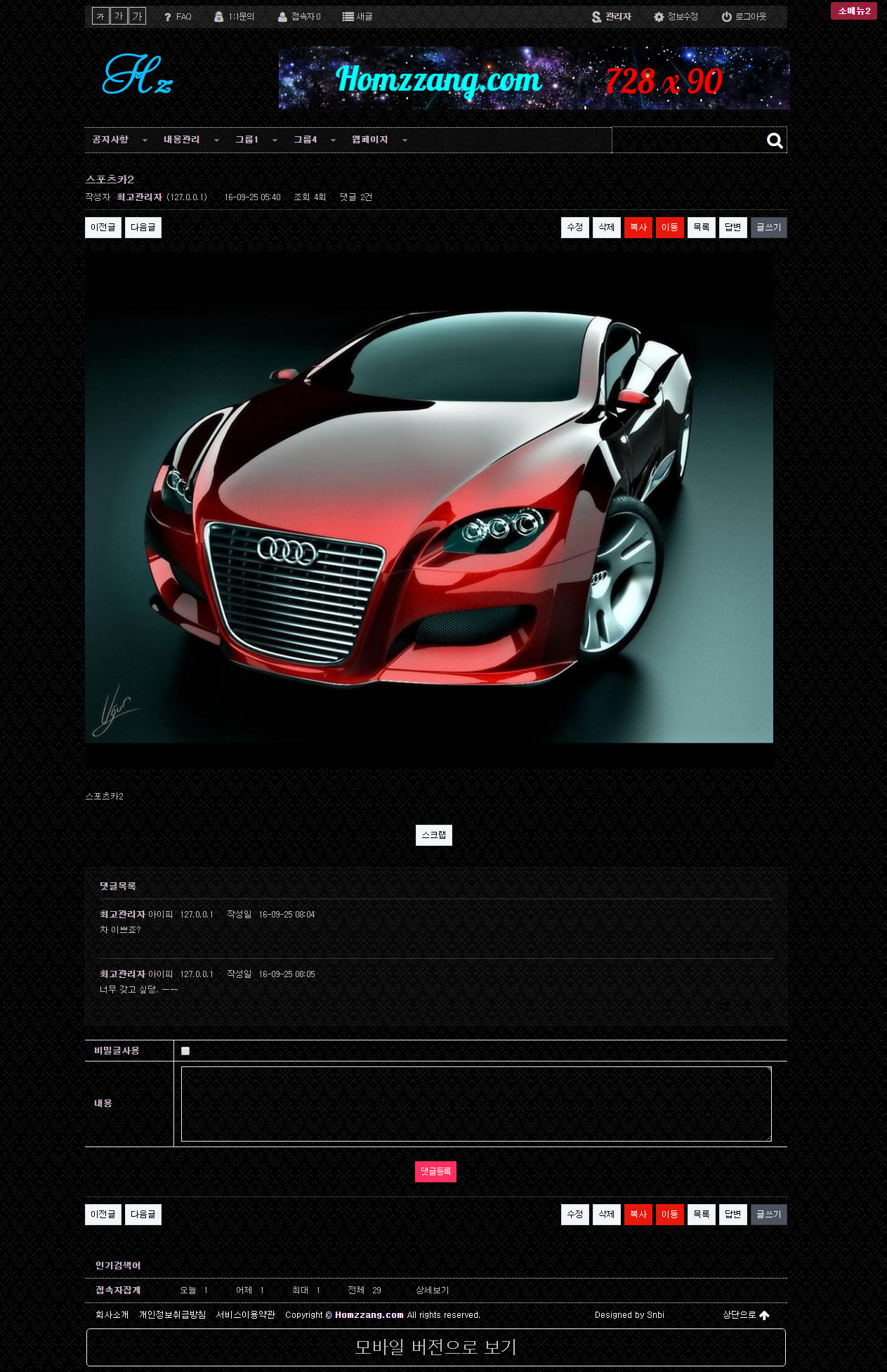The width and height of the screenshot is (887, 1372).
Task: Open profile edit gear icon
Action: click(x=659, y=17)
